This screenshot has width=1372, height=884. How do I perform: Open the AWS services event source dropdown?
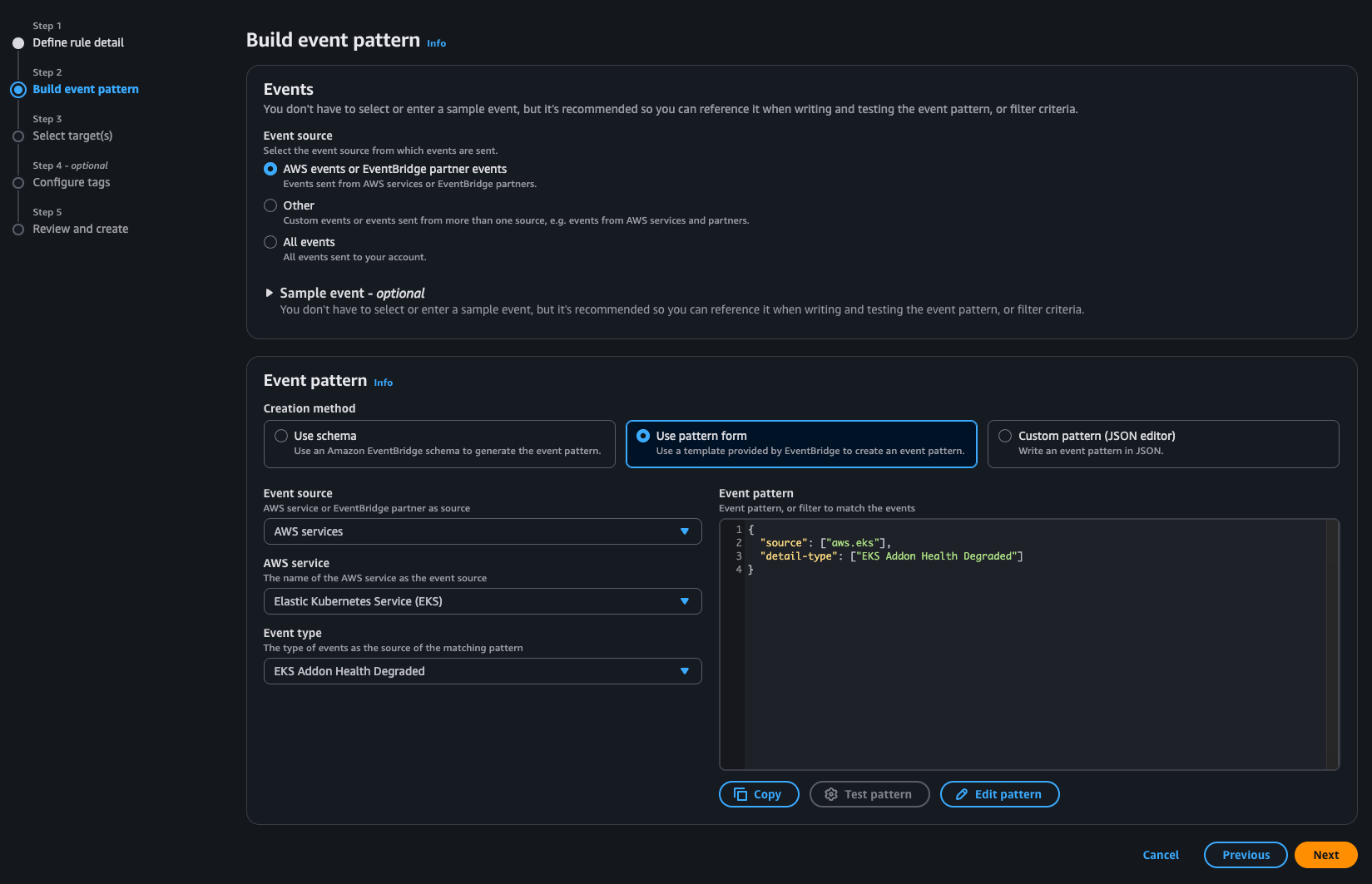click(482, 531)
